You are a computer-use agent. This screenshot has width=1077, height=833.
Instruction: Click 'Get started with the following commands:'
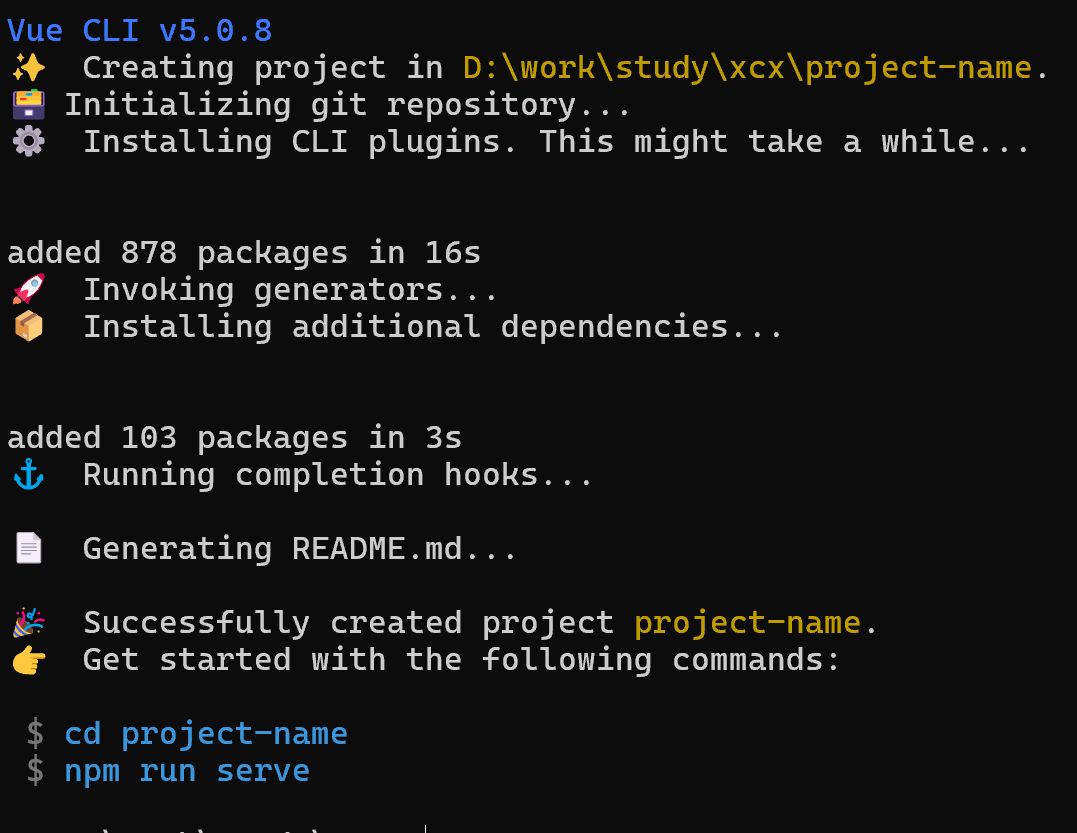(x=462, y=660)
